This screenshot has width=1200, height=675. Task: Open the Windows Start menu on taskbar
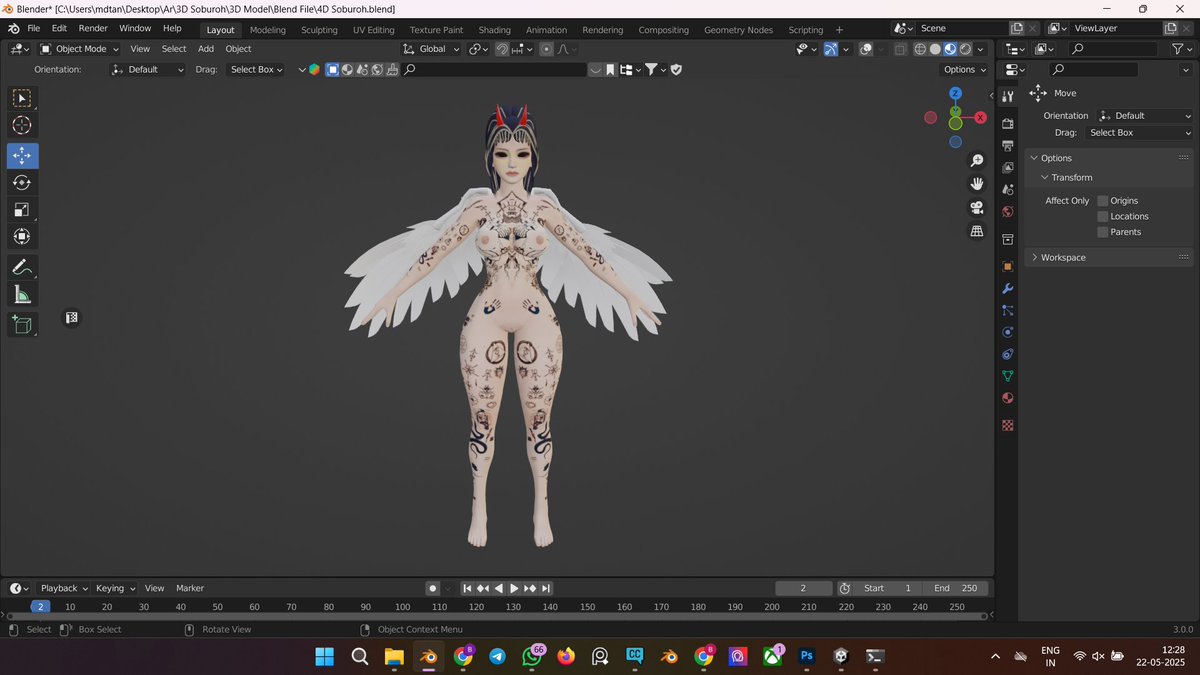pyautogui.click(x=325, y=657)
